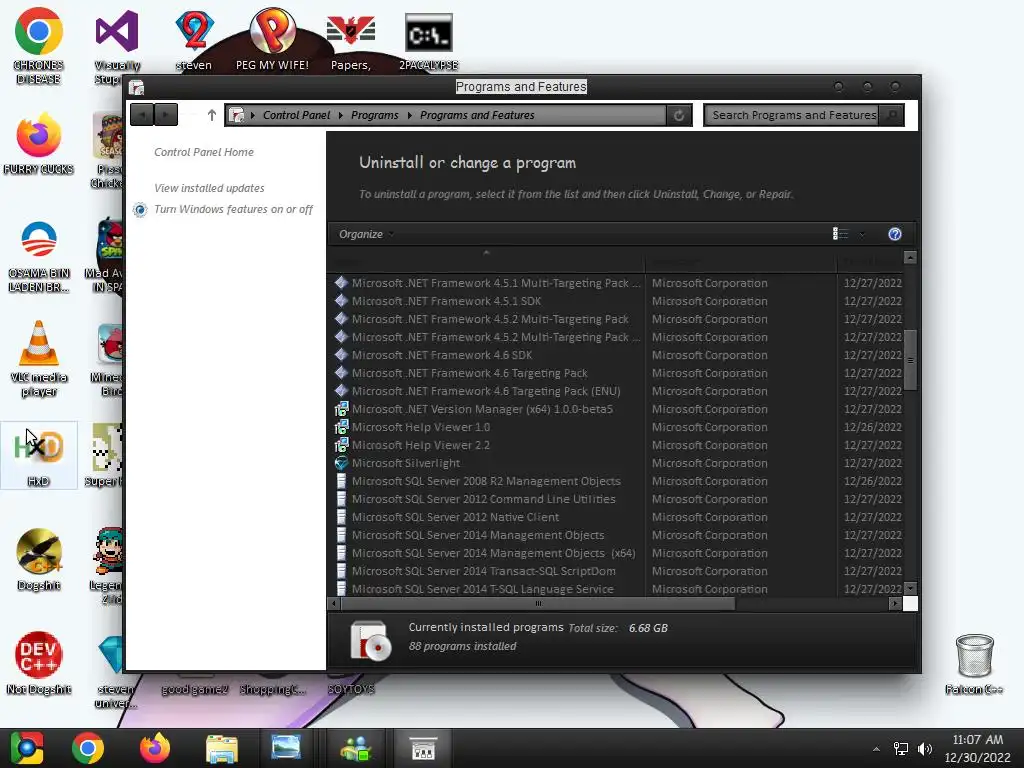Image resolution: width=1024 pixels, height=768 pixels.
Task: Click the Up arrow navigation button
Action: click(212, 115)
